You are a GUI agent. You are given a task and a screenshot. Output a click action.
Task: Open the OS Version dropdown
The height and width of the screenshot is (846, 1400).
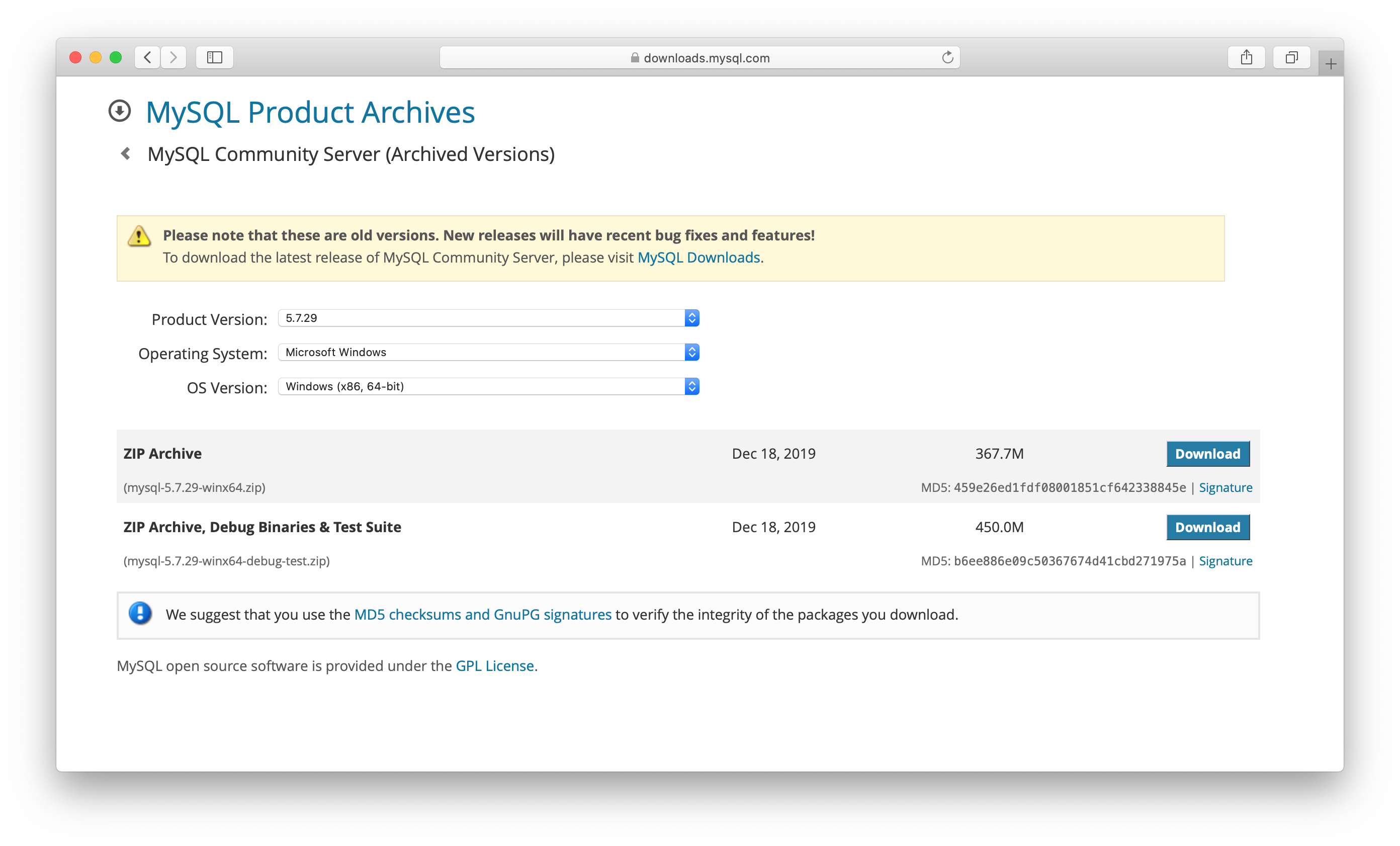coord(488,386)
